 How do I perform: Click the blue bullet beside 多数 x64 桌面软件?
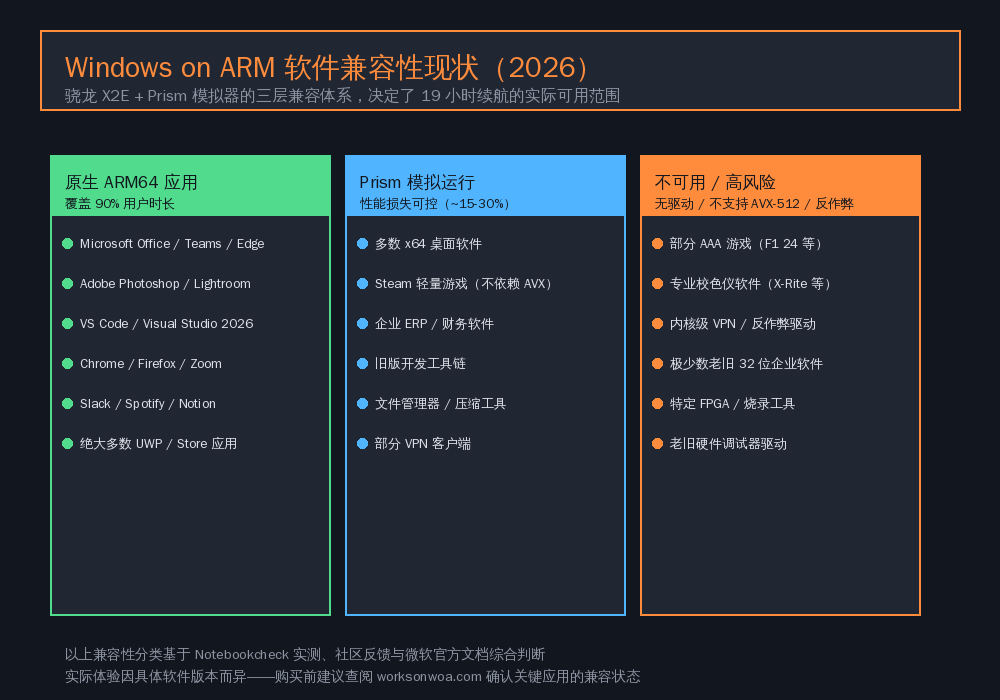363,244
